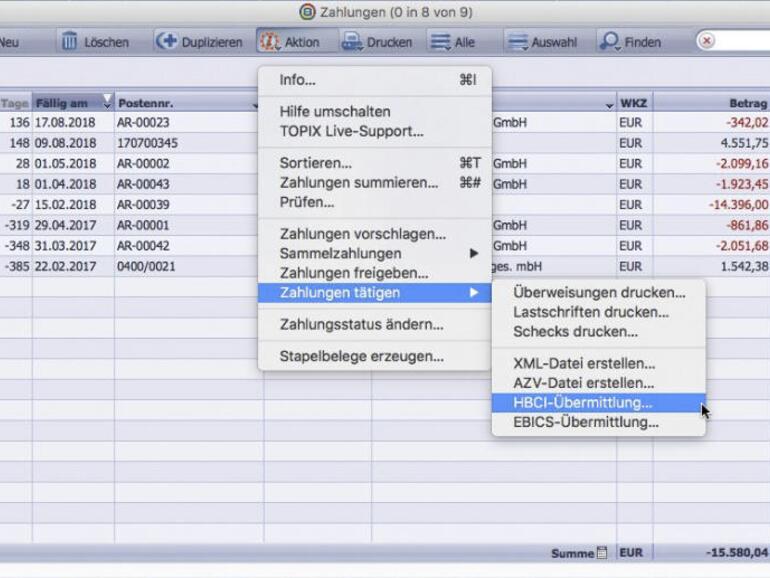Sort by Fällig am column header
The image size is (770, 578).
coord(73,103)
